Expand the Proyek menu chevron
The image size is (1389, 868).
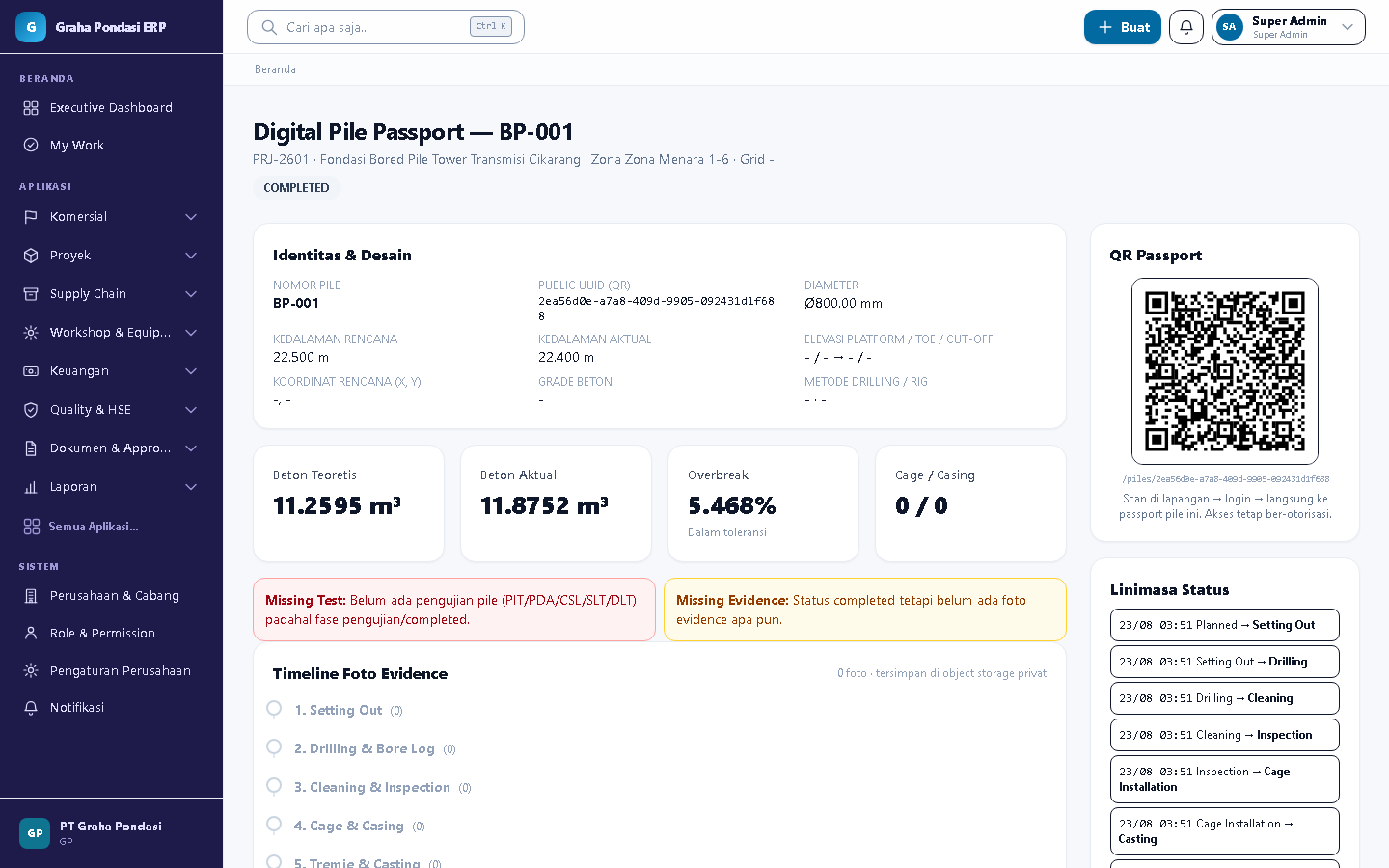click(191, 256)
